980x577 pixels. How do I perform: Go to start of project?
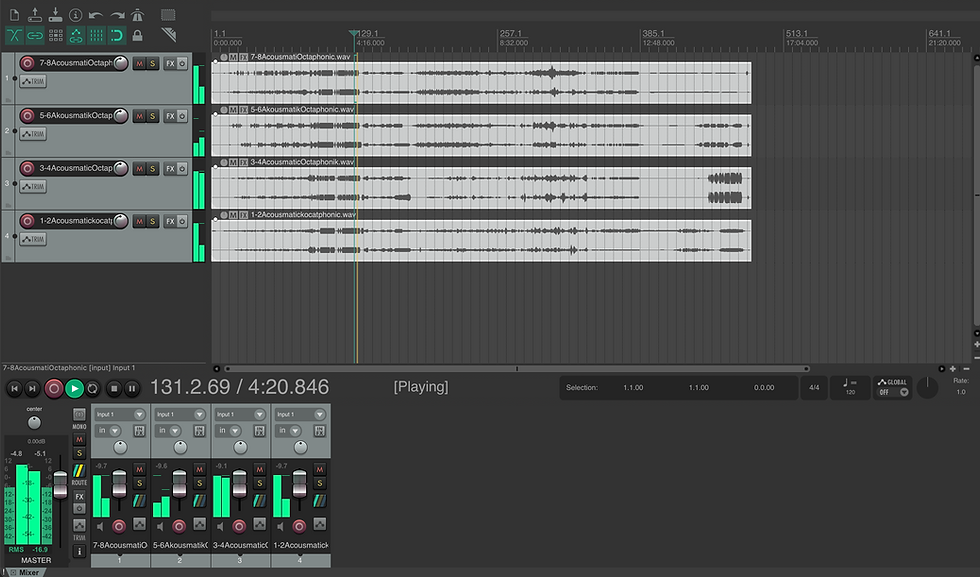click(14, 388)
